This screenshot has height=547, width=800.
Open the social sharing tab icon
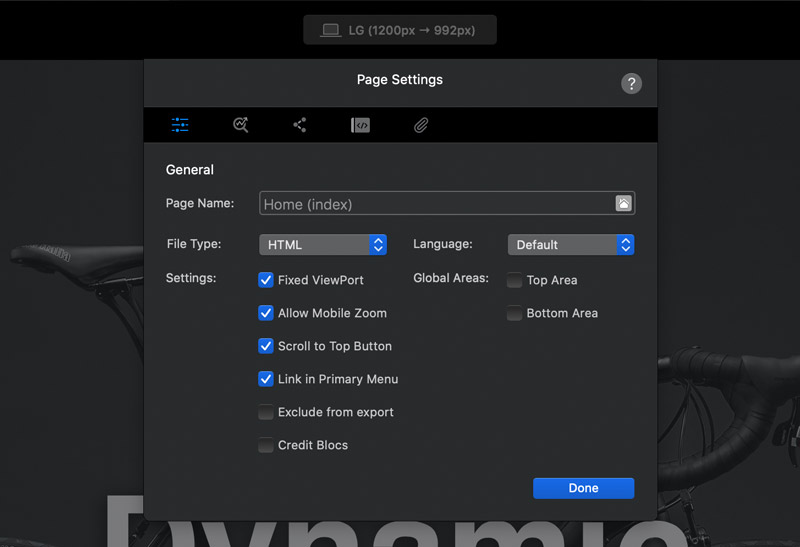pos(300,125)
